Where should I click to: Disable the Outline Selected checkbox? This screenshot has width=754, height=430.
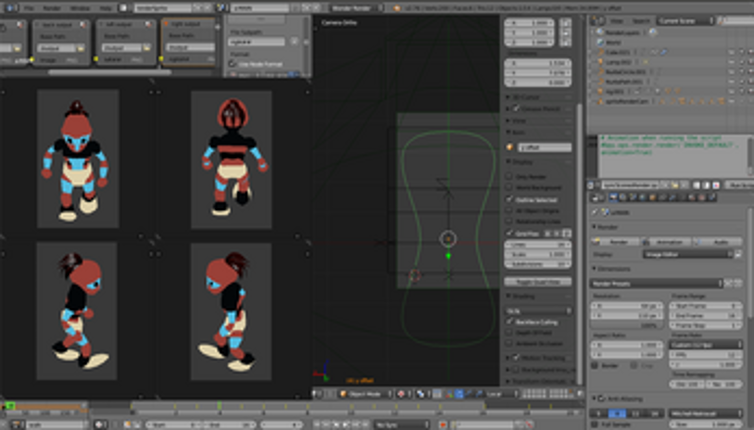coord(509,199)
